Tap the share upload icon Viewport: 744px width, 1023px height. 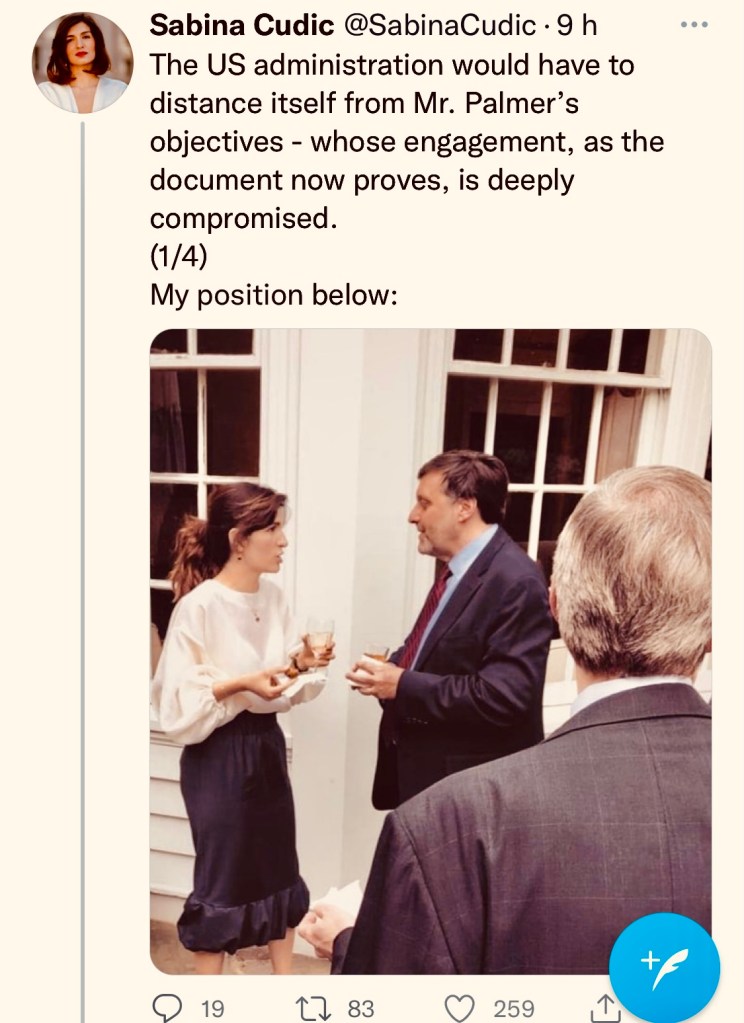[x=604, y=1009]
